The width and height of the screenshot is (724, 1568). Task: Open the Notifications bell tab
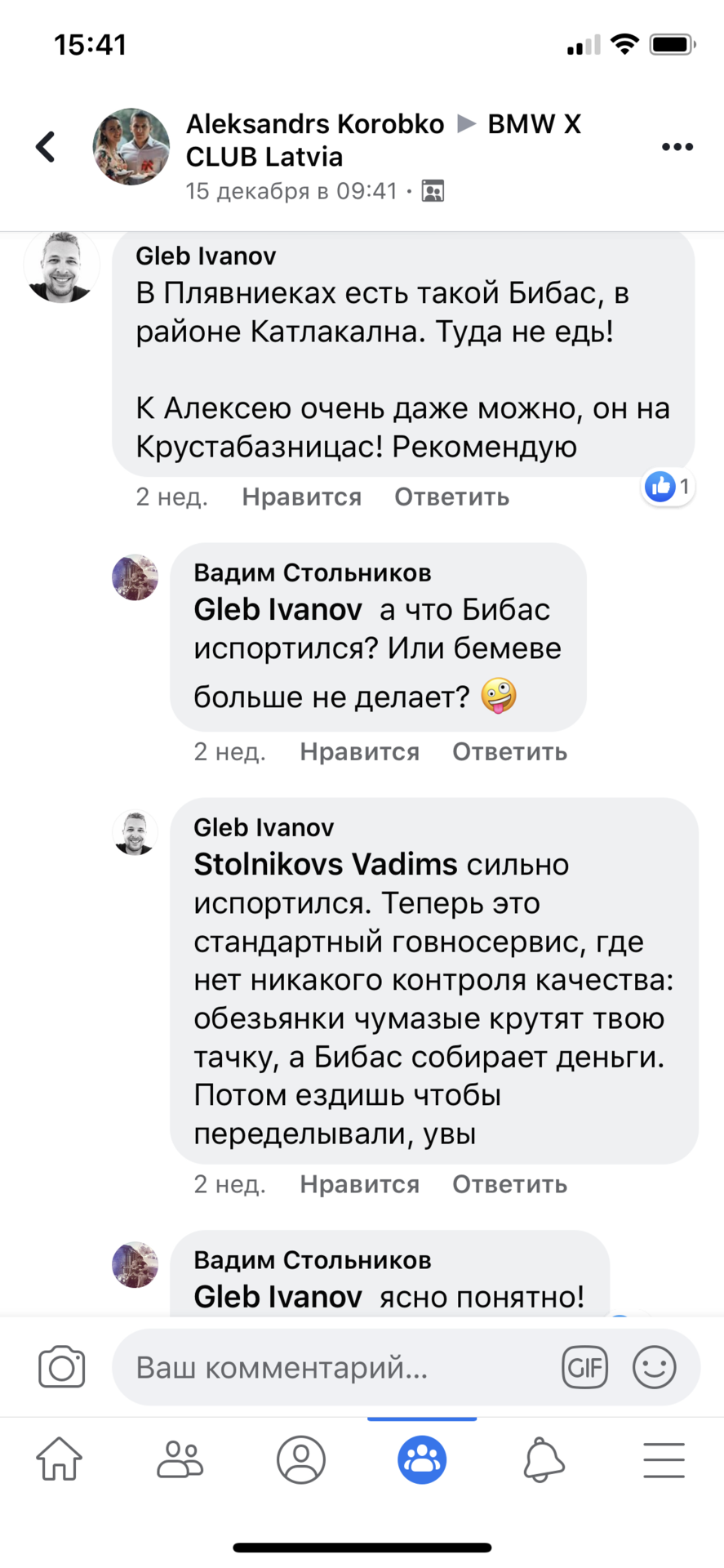pos(543,1460)
